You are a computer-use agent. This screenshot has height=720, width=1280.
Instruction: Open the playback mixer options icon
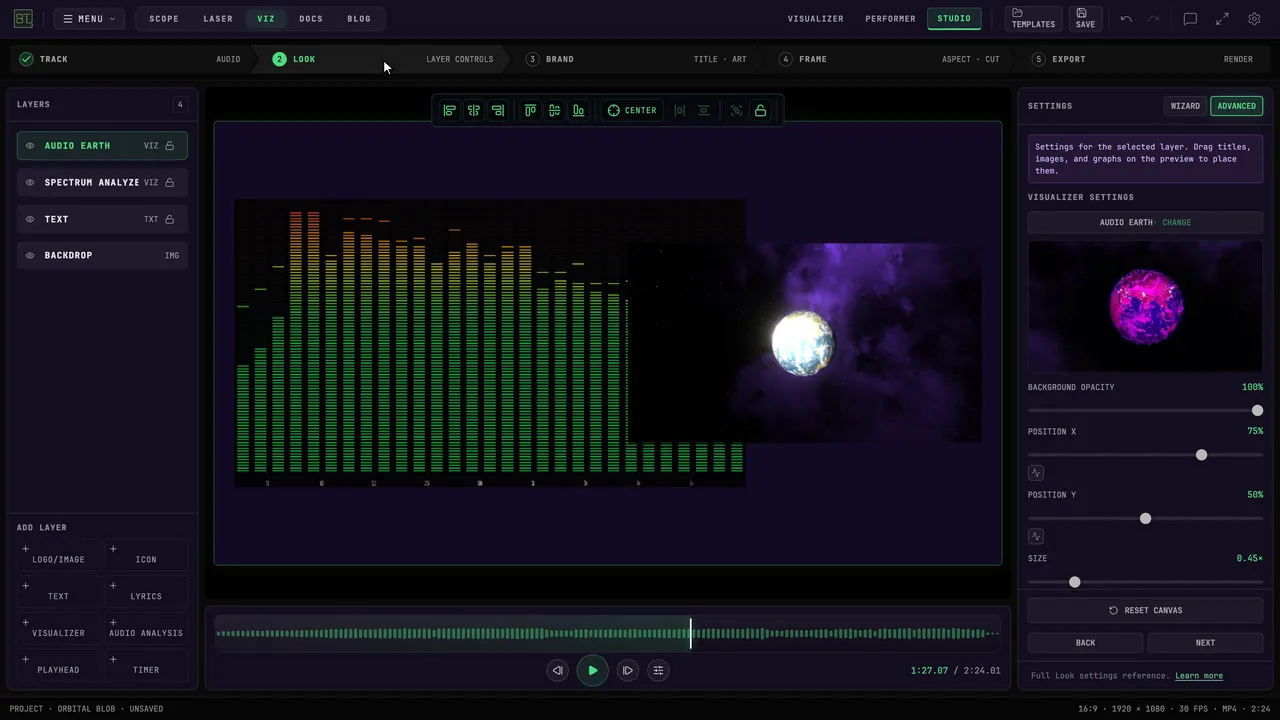658,670
